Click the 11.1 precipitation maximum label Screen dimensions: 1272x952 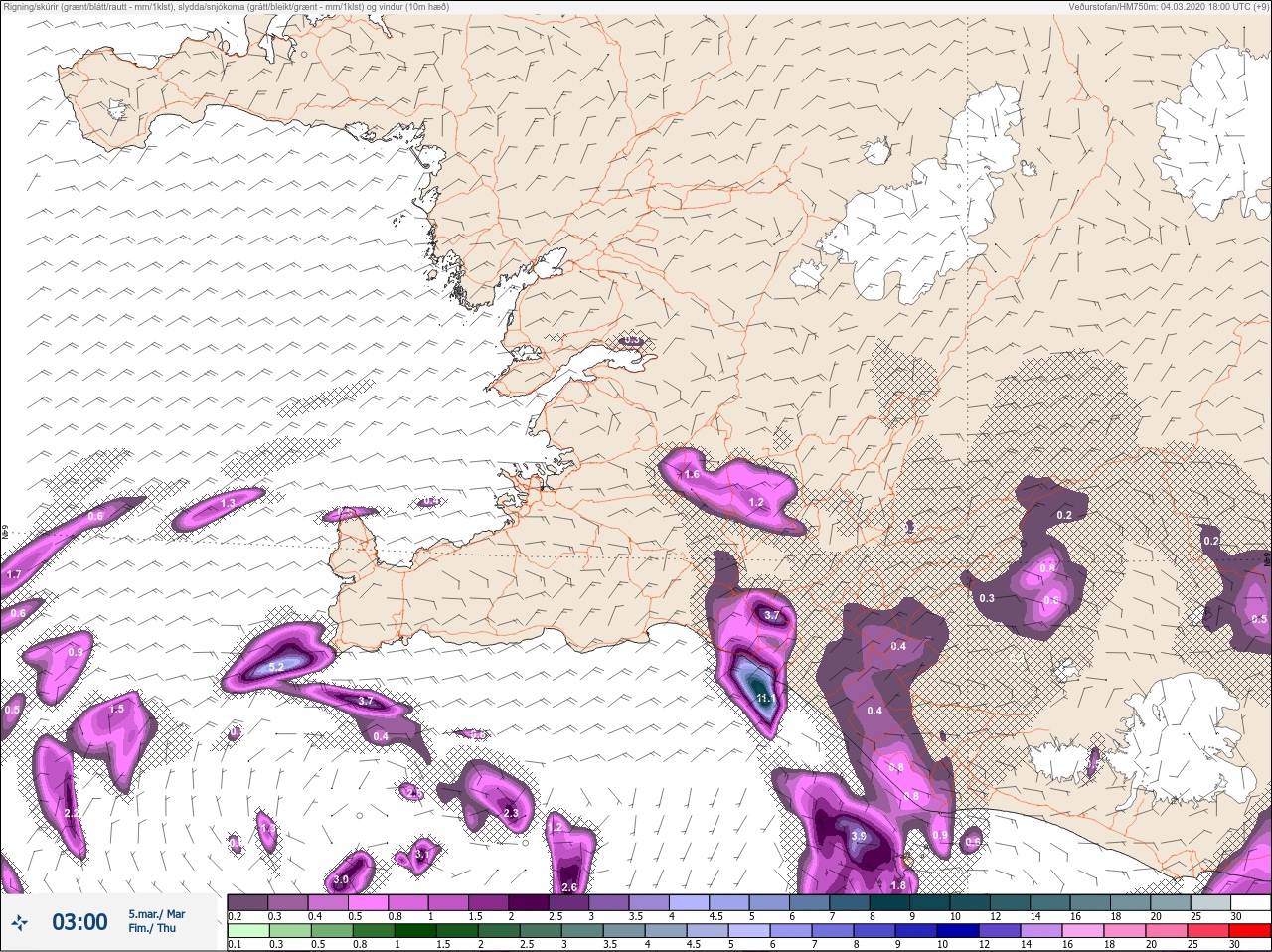click(x=765, y=699)
